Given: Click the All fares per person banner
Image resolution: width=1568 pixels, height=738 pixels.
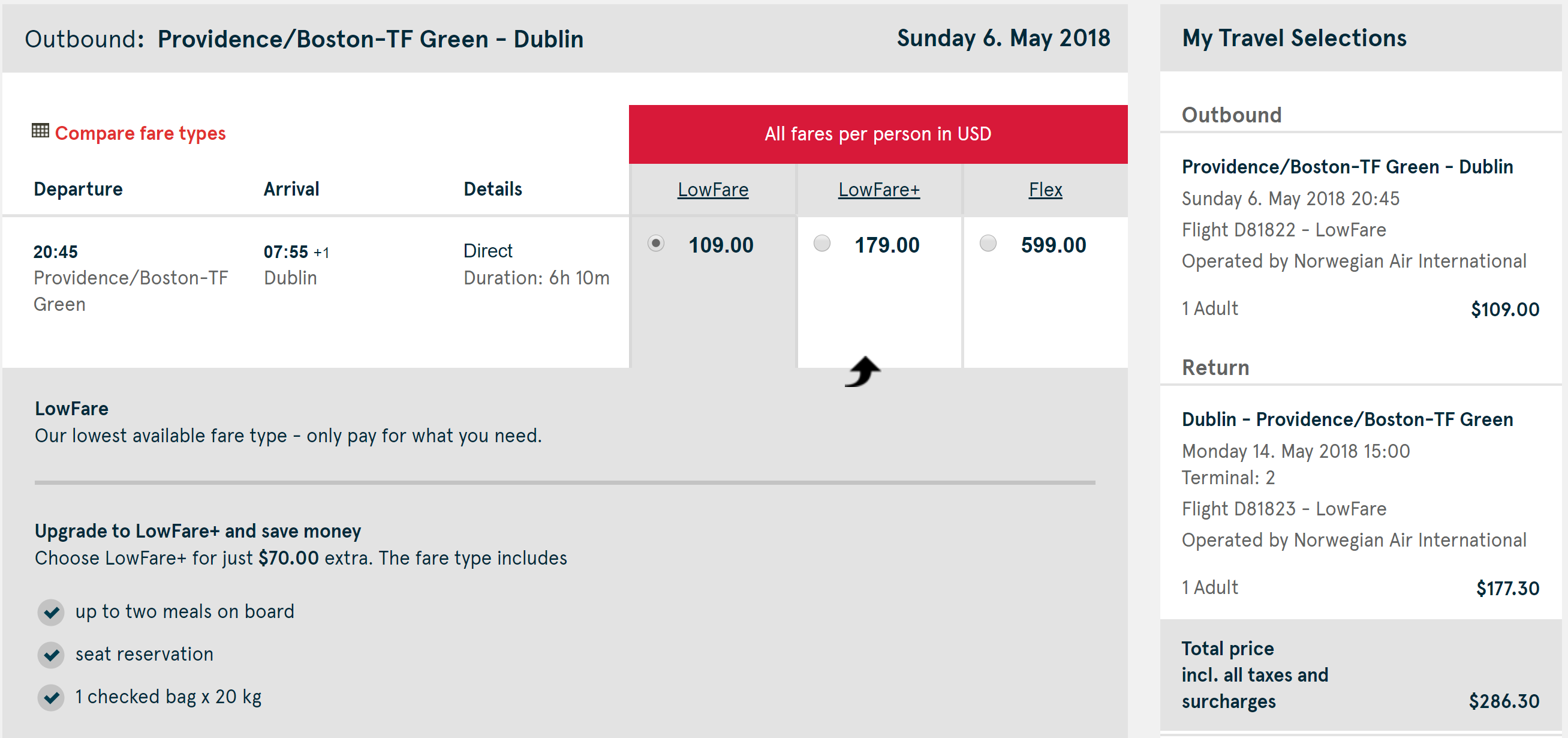Looking at the screenshot, I should pyautogui.click(x=878, y=134).
